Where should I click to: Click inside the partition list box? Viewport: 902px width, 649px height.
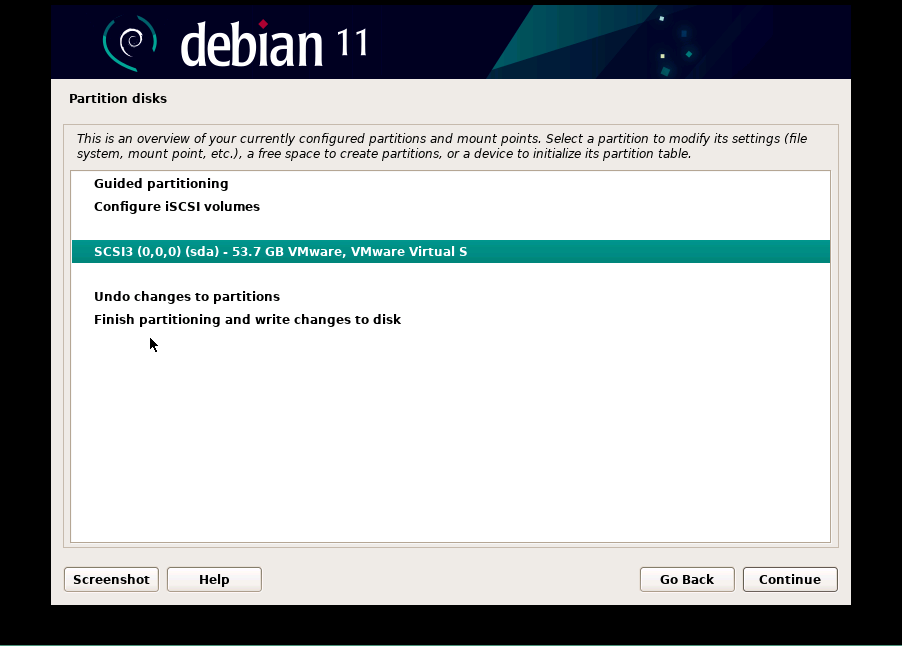tap(450, 420)
